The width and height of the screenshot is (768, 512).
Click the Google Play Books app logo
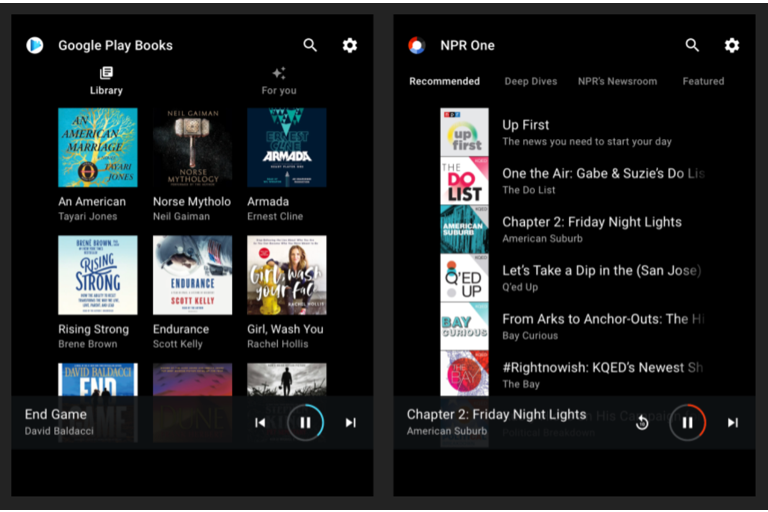(35, 45)
